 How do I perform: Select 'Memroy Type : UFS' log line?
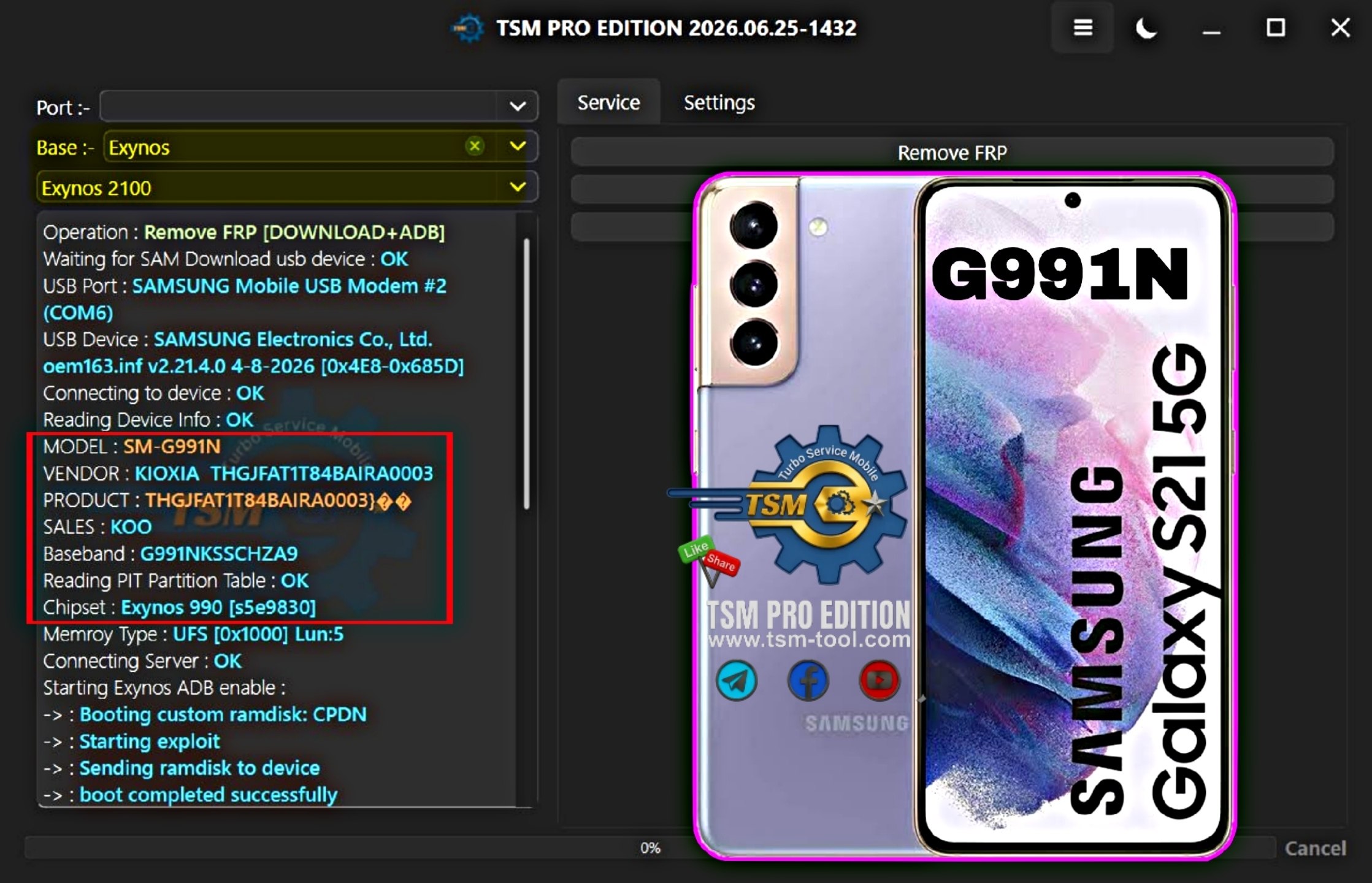point(193,634)
